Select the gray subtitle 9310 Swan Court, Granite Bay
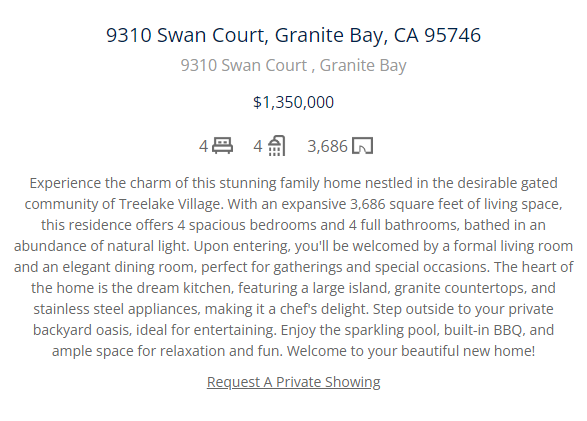The height and width of the screenshot is (421, 587). 294,65
